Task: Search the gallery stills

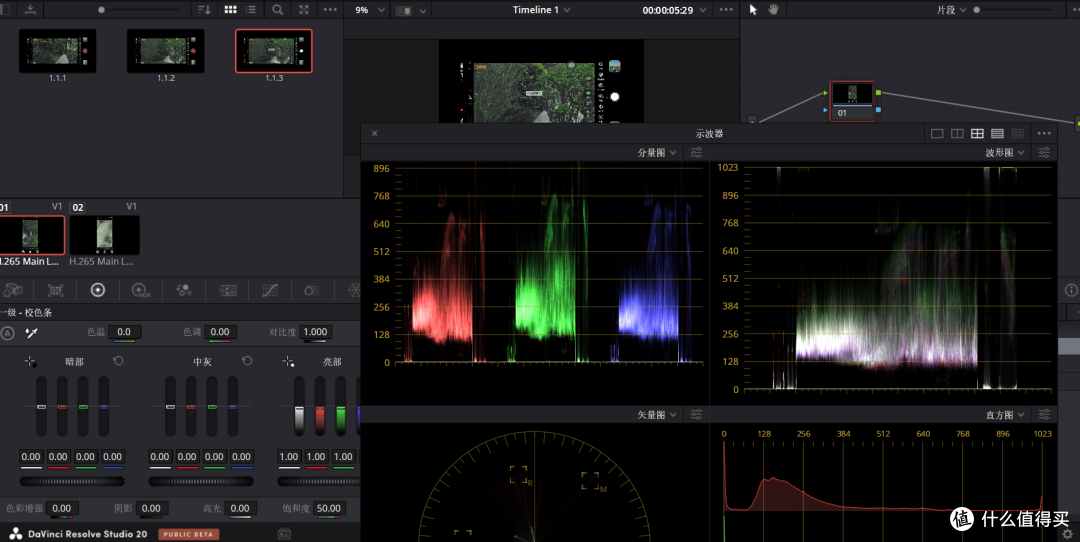Action: [277, 10]
